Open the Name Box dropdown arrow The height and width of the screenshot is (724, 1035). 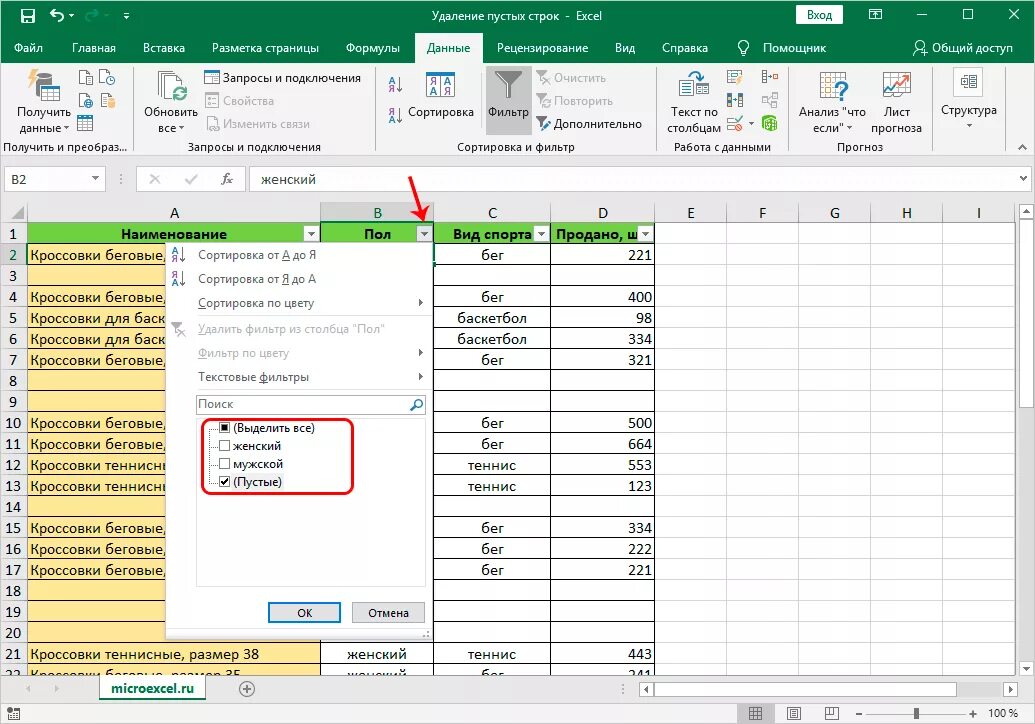pyautogui.click(x=96, y=179)
